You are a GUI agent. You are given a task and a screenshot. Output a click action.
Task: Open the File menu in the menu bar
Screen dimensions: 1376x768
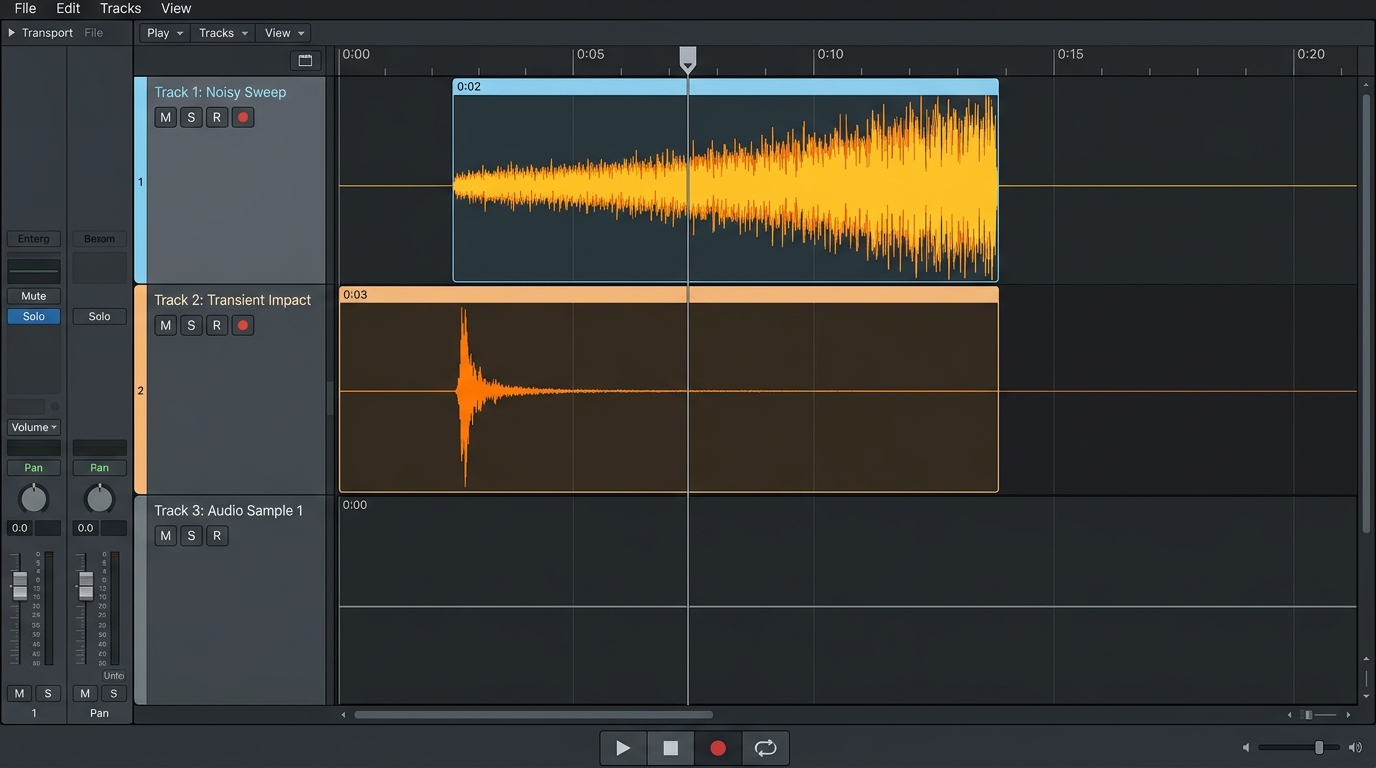(x=25, y=9)
